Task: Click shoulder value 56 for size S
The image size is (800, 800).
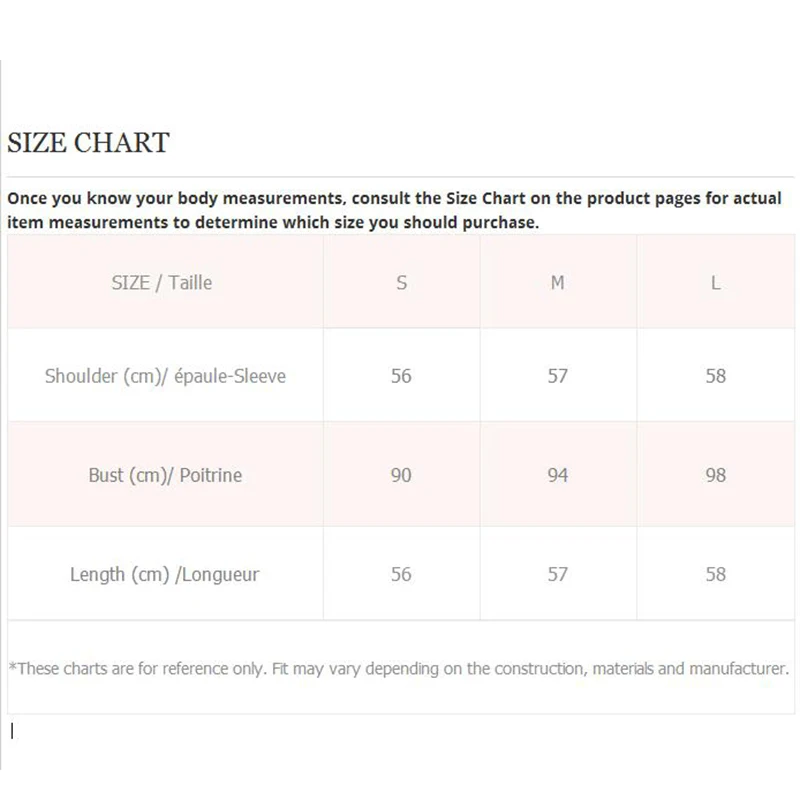Action: coord(401,376)
